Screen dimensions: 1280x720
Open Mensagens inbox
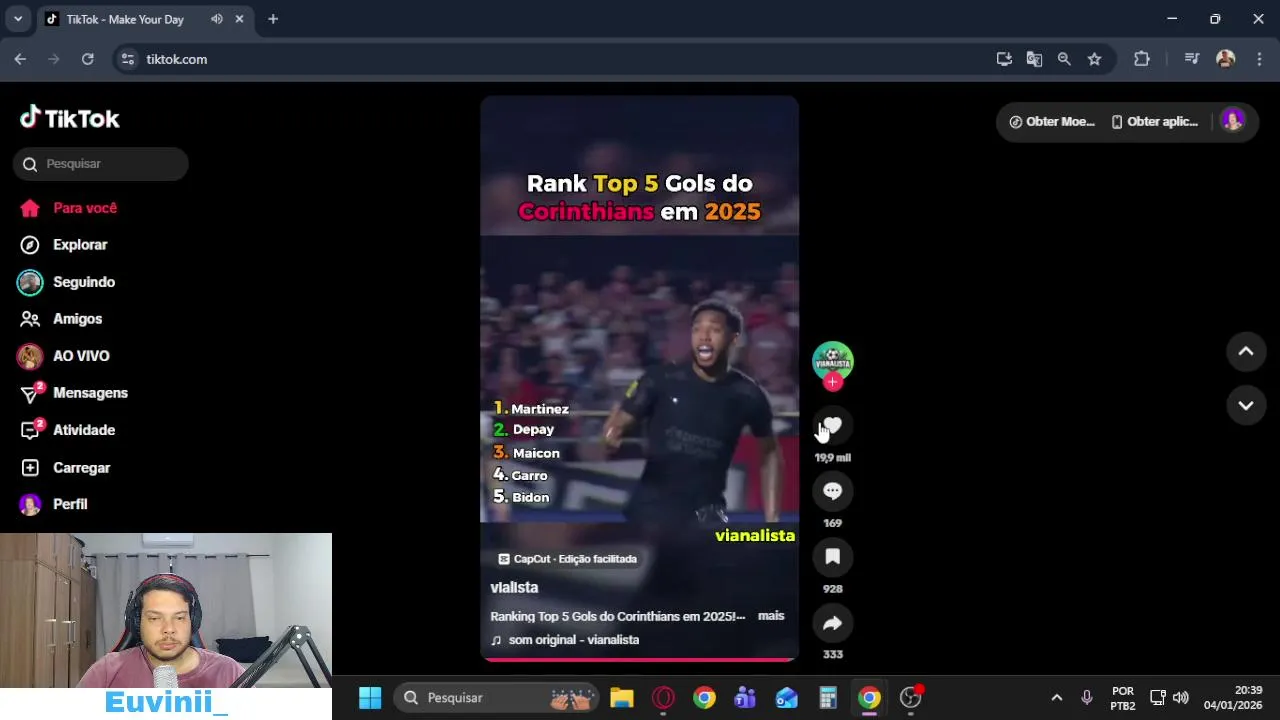(x=73, y=393)
